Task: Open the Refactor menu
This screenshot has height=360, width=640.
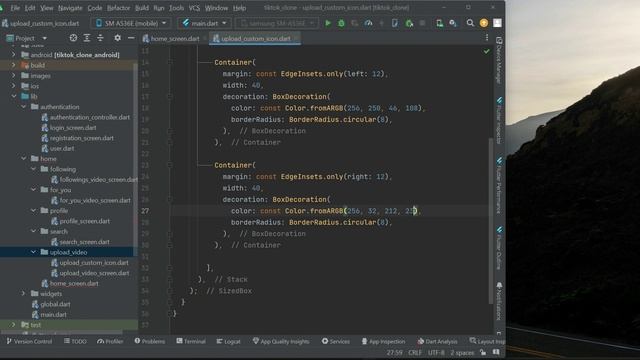Action: tap(118, 8)
